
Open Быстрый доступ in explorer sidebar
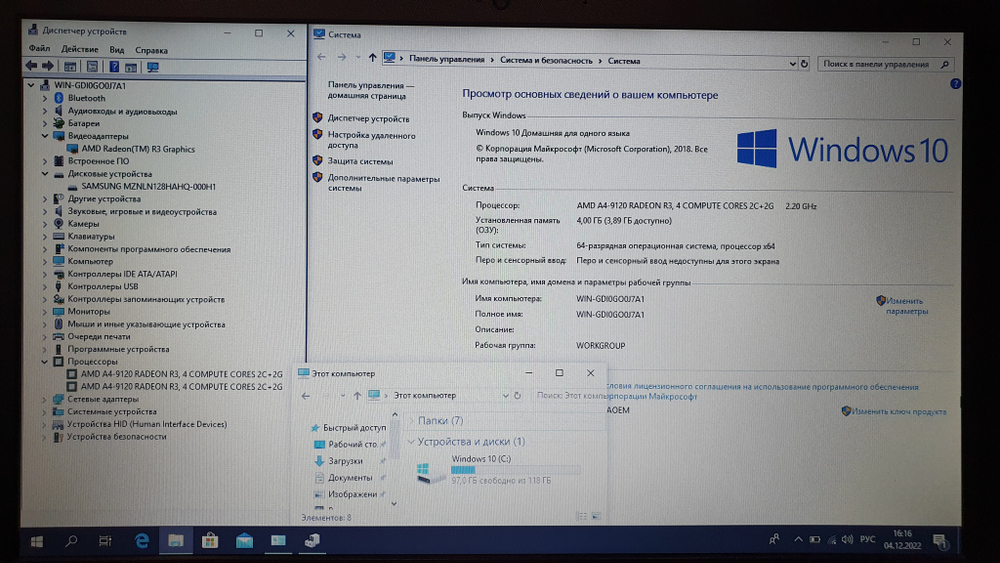pos(354,428)
